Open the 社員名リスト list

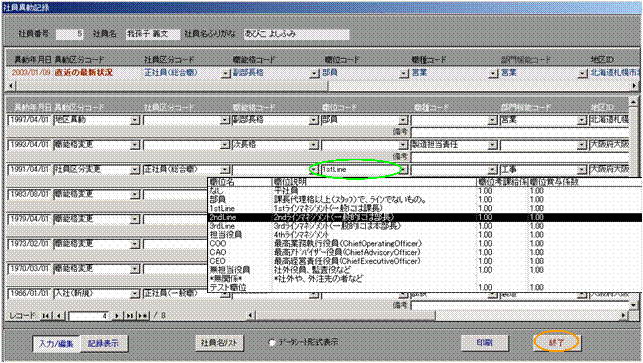(219, 343)
